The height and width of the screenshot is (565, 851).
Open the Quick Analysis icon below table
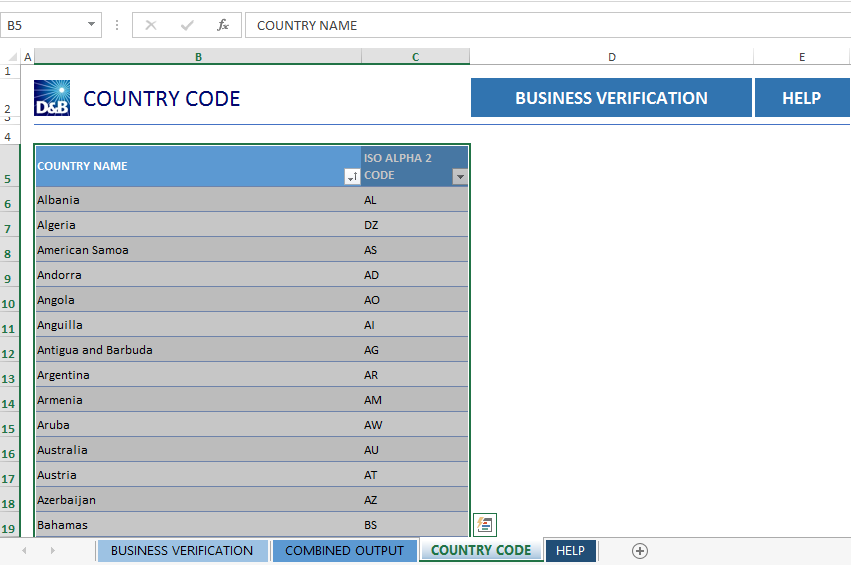point(485,525)
